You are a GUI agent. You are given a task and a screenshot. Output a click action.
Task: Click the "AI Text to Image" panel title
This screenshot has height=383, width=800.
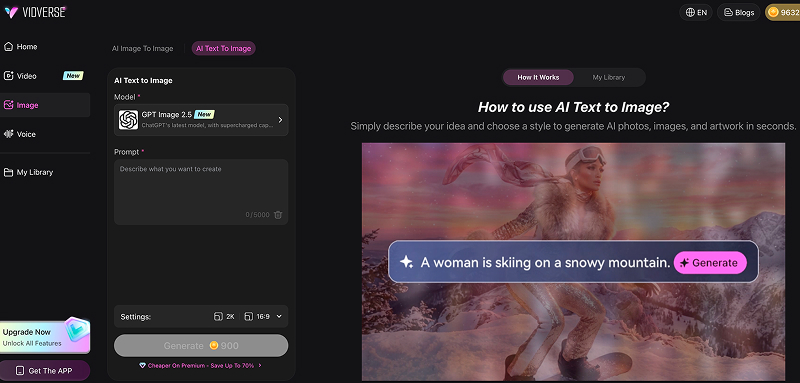143,81
